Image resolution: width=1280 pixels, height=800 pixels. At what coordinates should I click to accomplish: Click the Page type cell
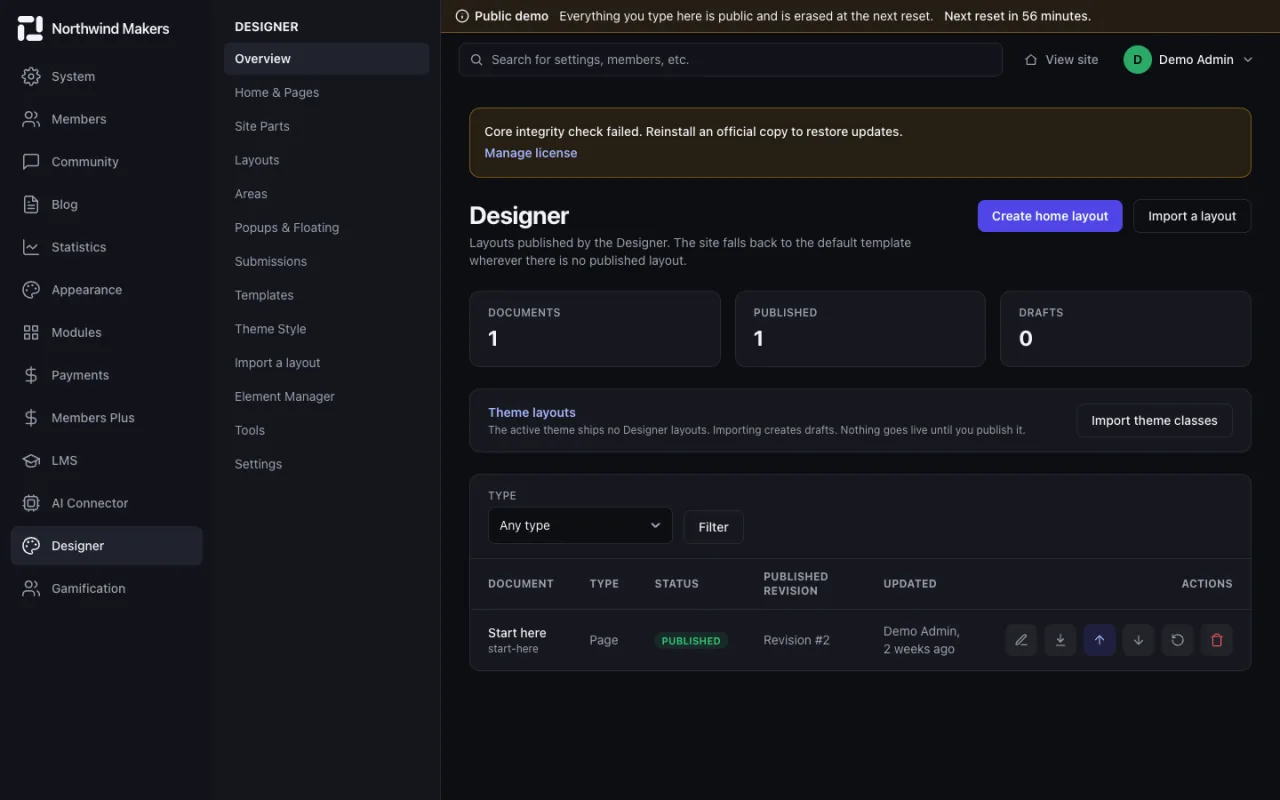point(604,640)
